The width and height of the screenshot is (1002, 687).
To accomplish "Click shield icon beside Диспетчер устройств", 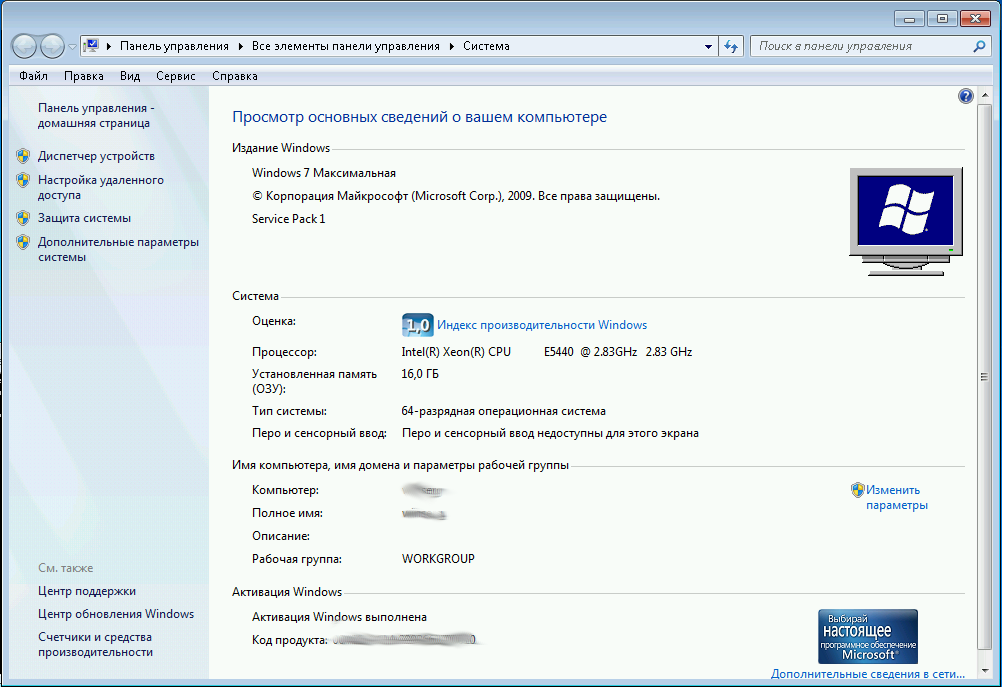I will [x=23, y=156].
